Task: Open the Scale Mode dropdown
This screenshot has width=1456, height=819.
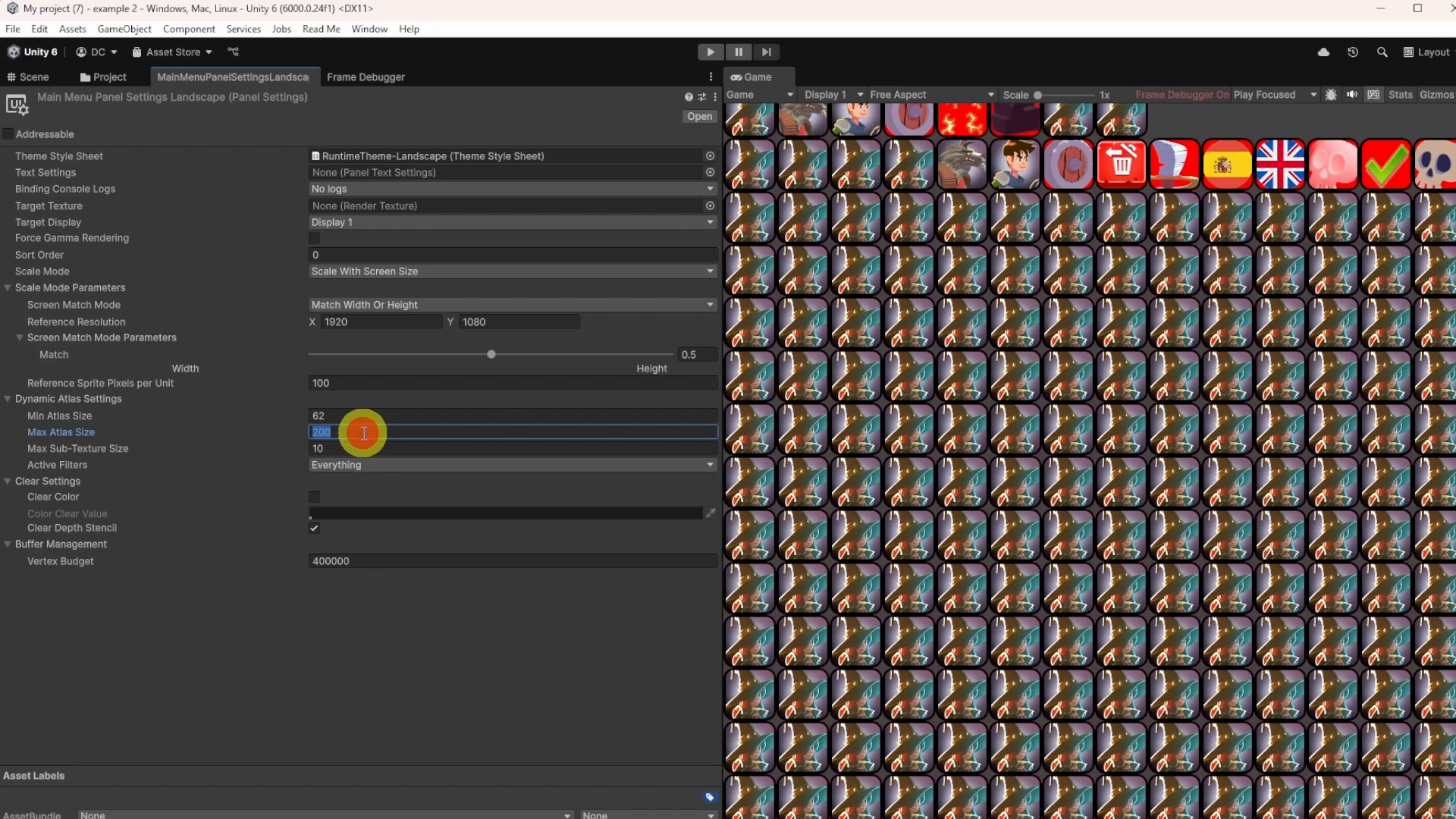Action: point(513,271)
